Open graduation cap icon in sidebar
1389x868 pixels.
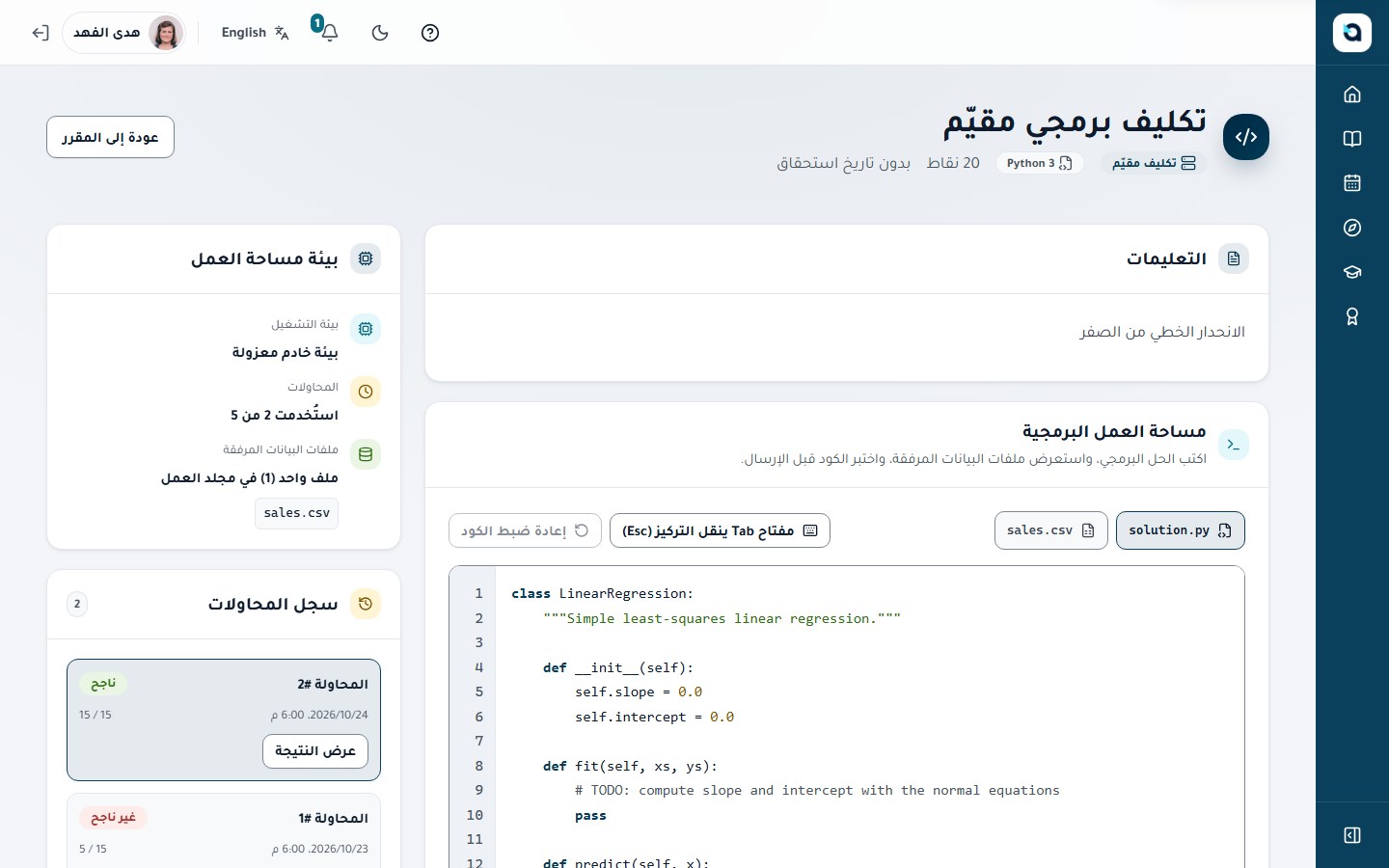[x=1352, y=272]
